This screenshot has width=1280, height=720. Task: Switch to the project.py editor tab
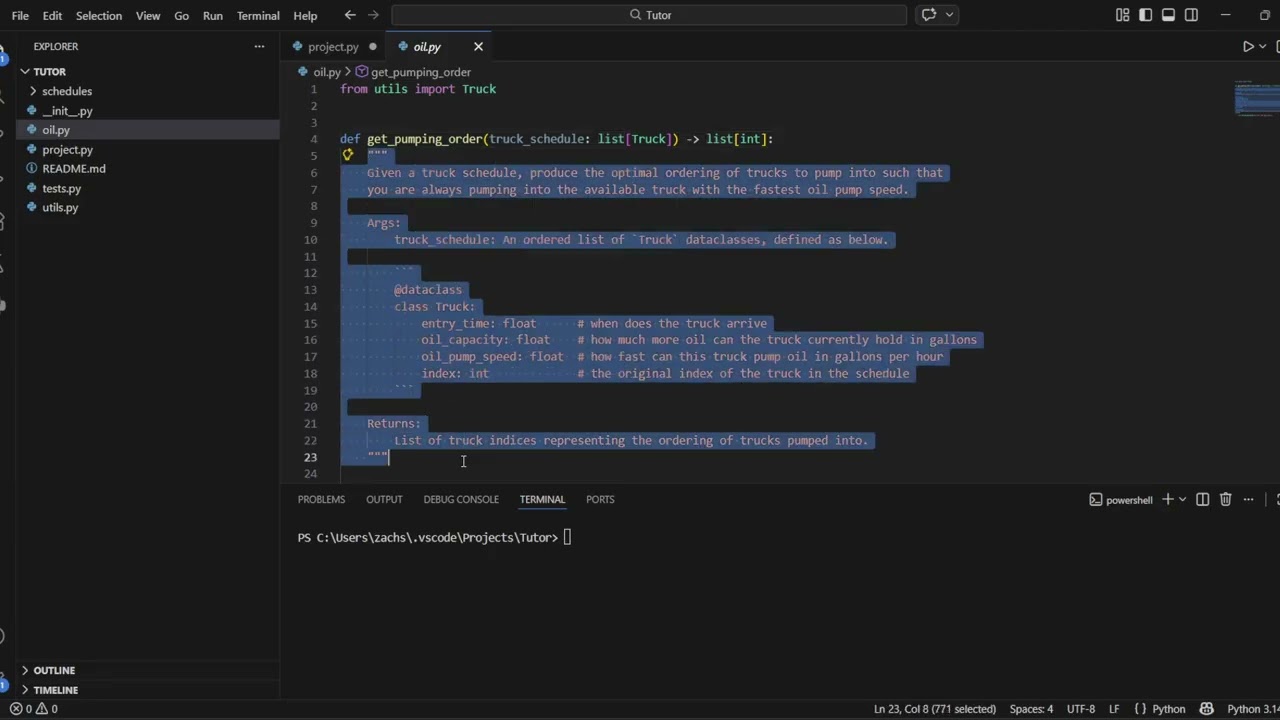(333, 47)
